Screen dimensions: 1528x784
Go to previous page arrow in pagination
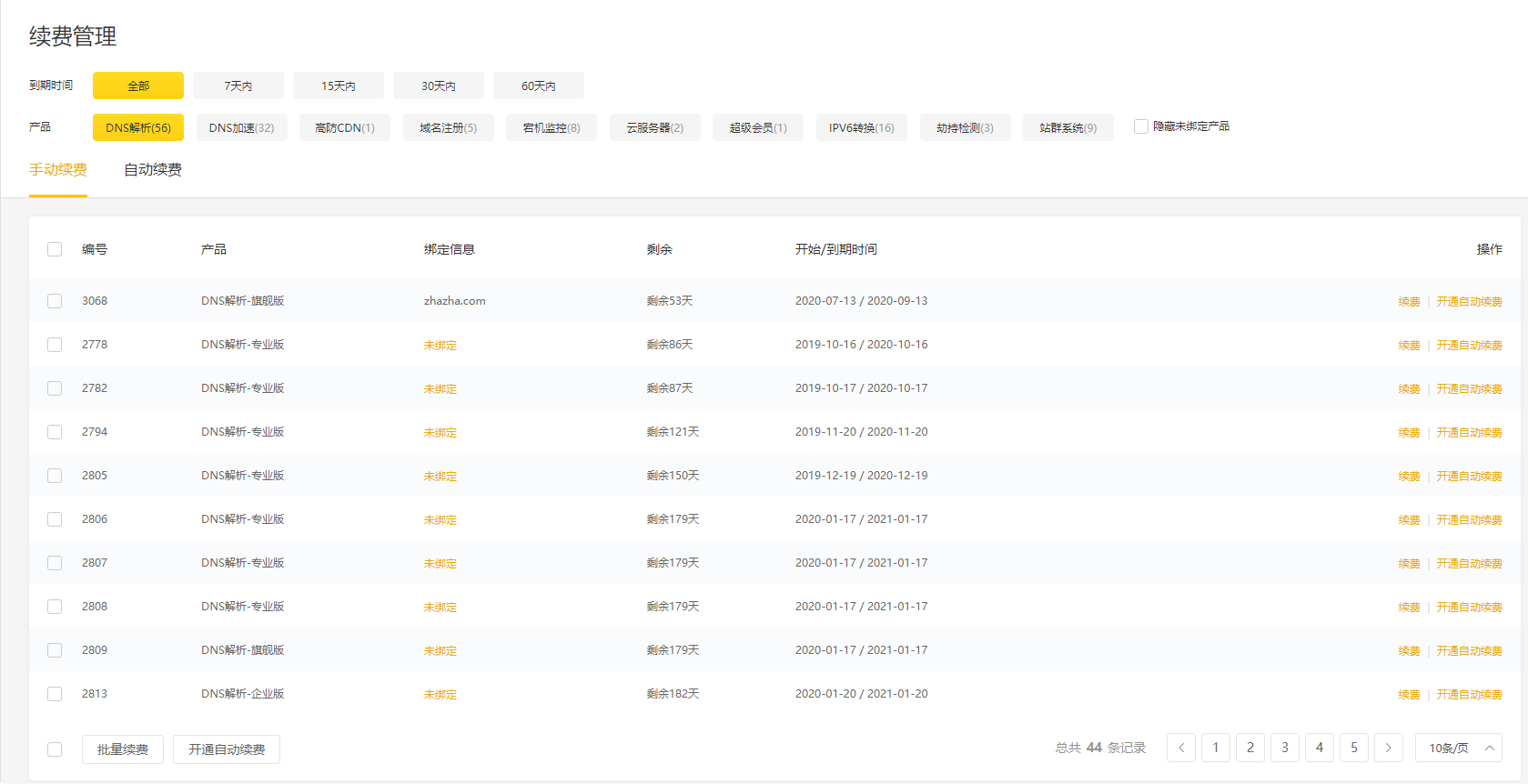pyautogui.click(x=1181, y=748)
